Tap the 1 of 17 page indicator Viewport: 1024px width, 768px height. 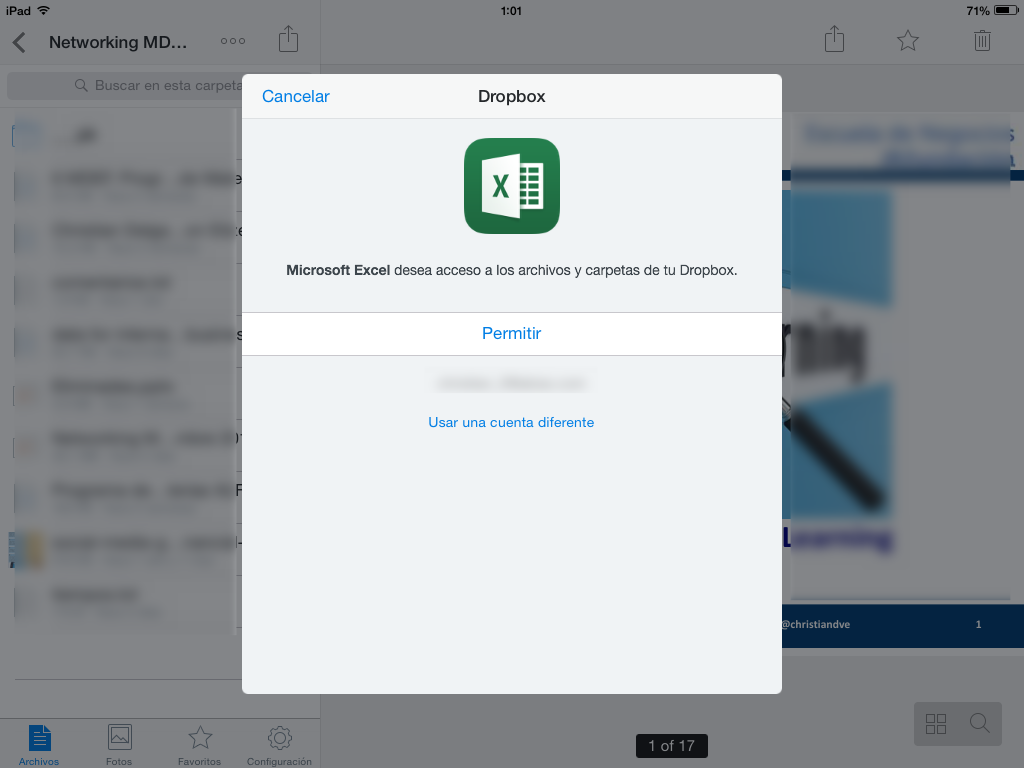pyautogui.click(x=671, y=746)
